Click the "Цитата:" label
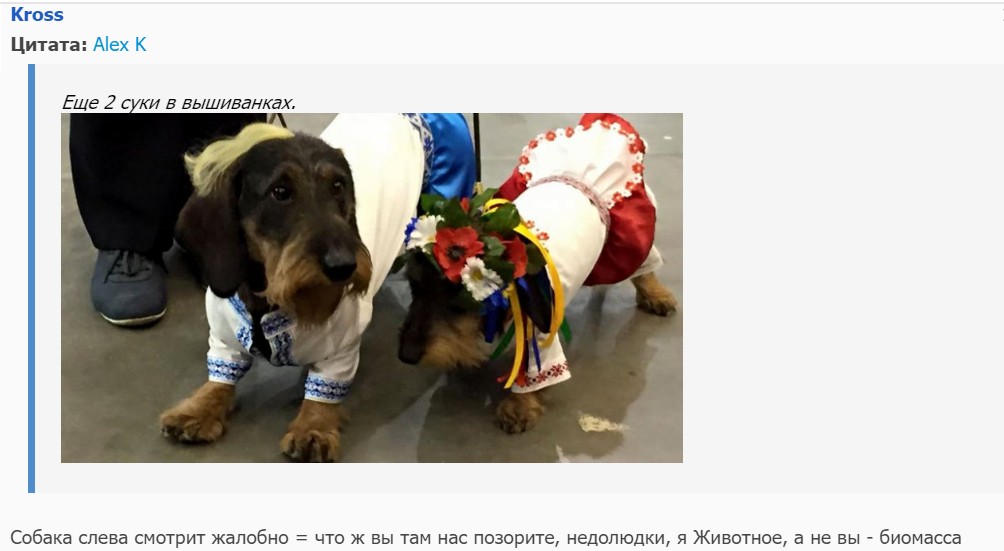This screenshot has height=551, width=1004. pyautogui.click(x=49, y=44)
